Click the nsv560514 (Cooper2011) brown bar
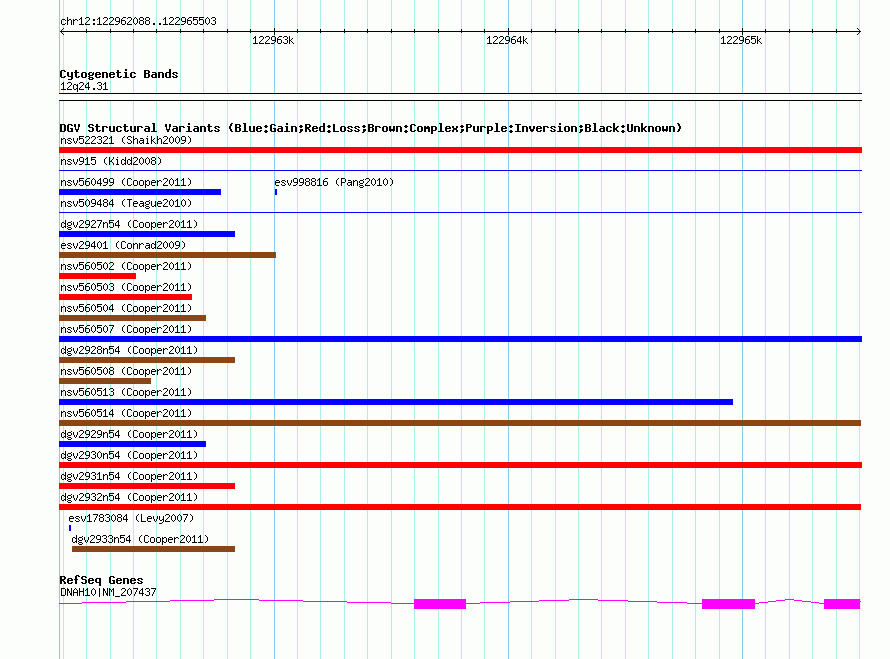 tap(460, 423)
